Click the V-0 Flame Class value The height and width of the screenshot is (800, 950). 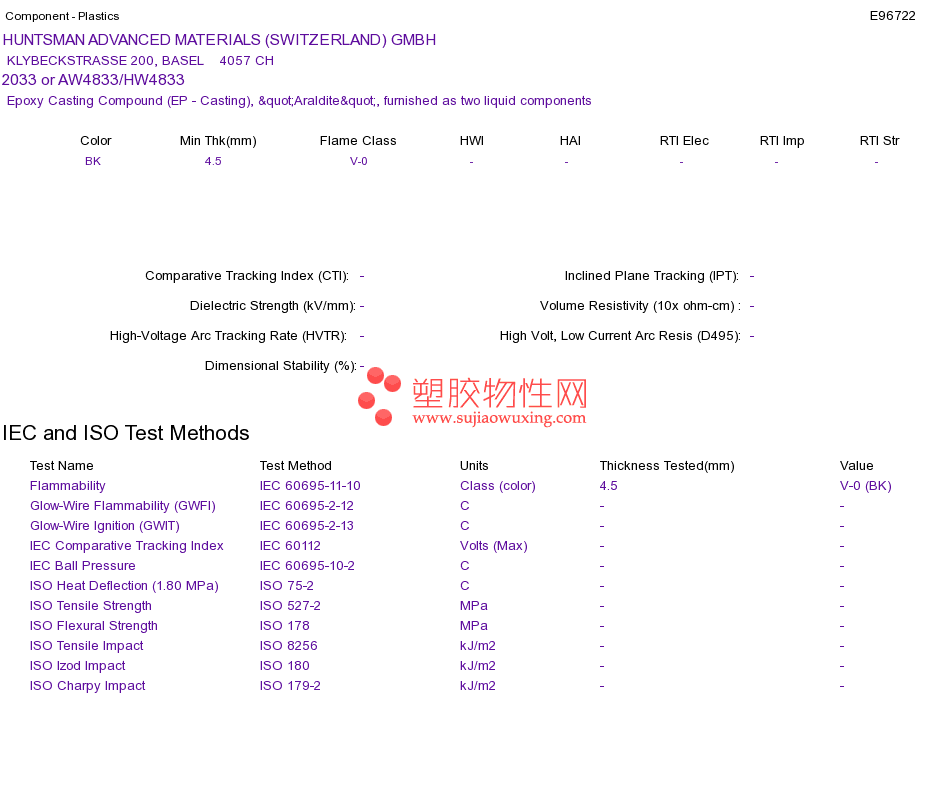click(359, 161)
